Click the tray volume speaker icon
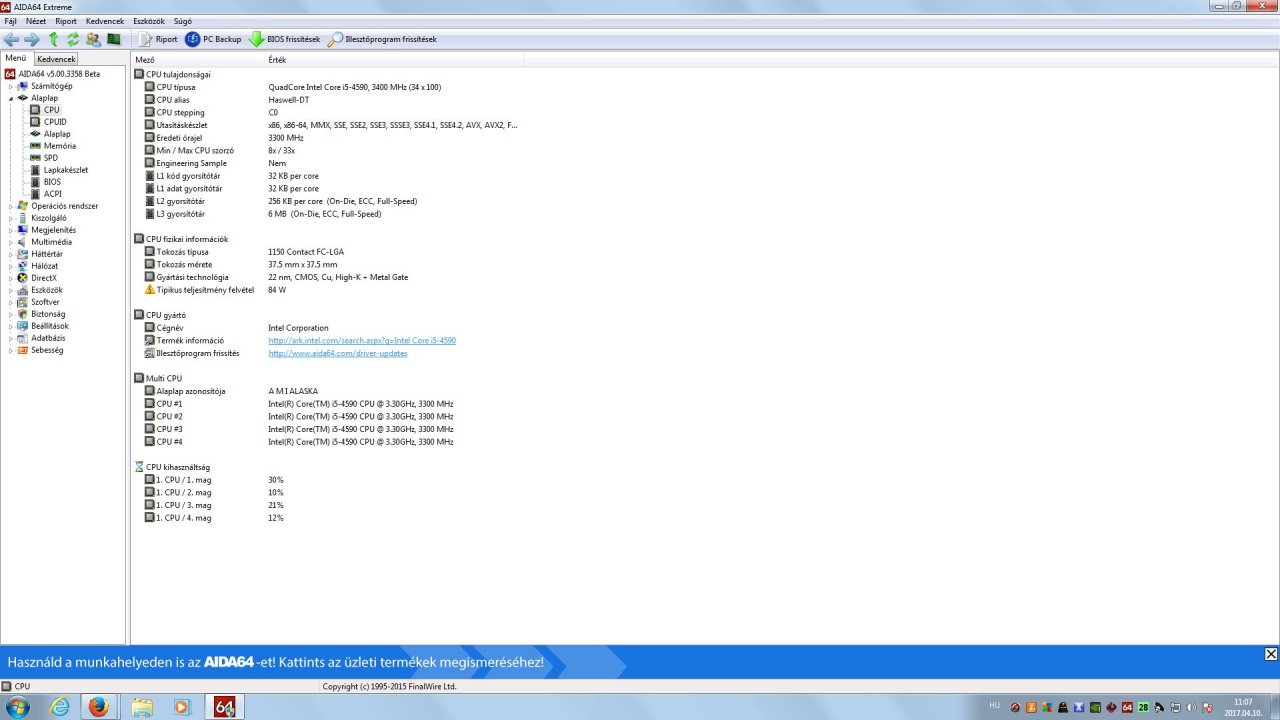 coord(1191,707)
